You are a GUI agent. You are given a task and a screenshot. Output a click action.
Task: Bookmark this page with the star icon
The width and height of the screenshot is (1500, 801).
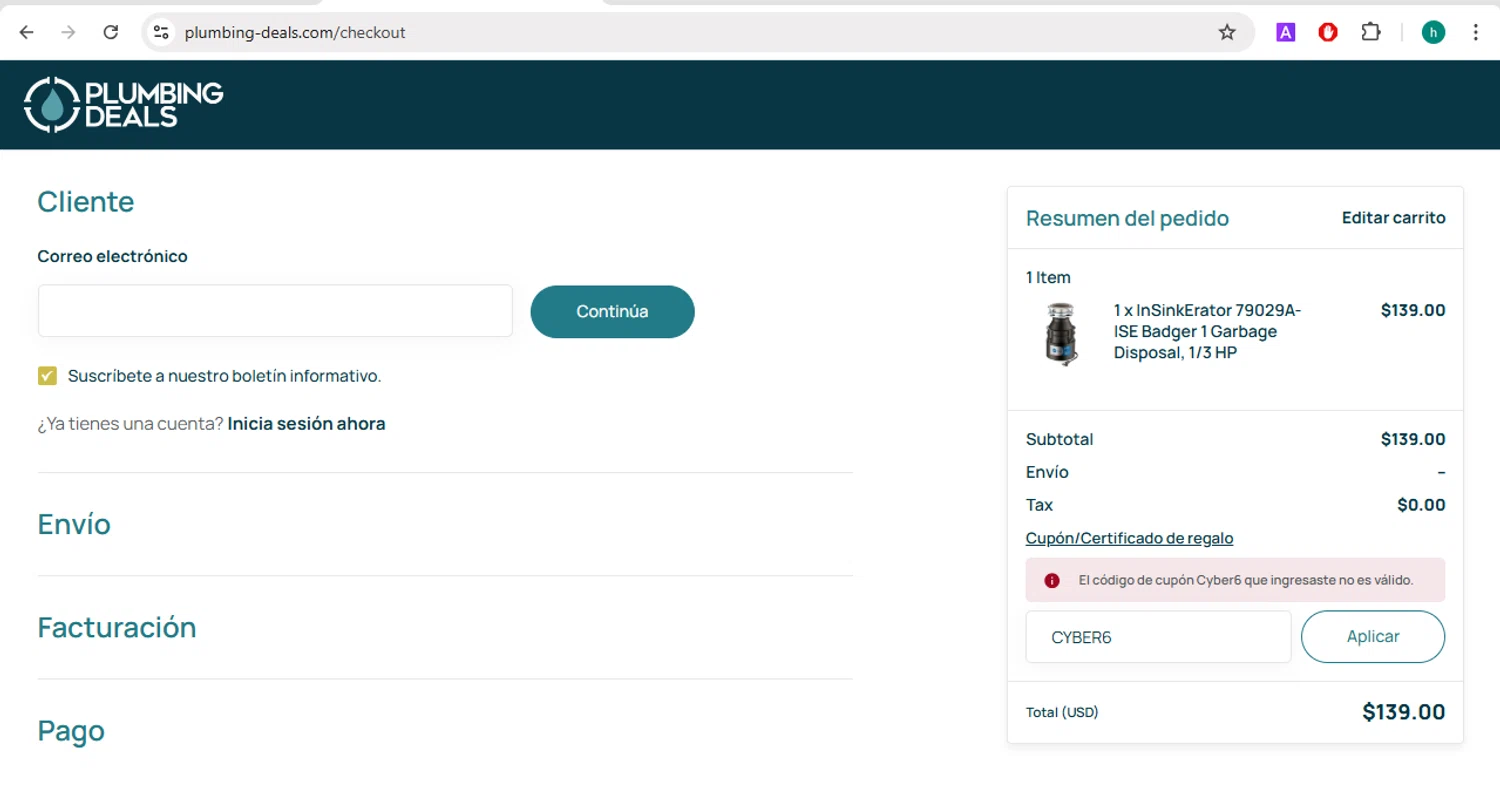click(x=1227, y=32)
